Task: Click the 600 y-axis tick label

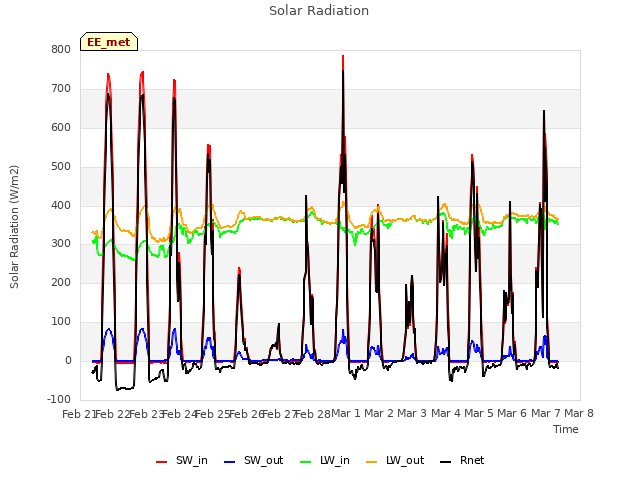Action: coord(61,127)
